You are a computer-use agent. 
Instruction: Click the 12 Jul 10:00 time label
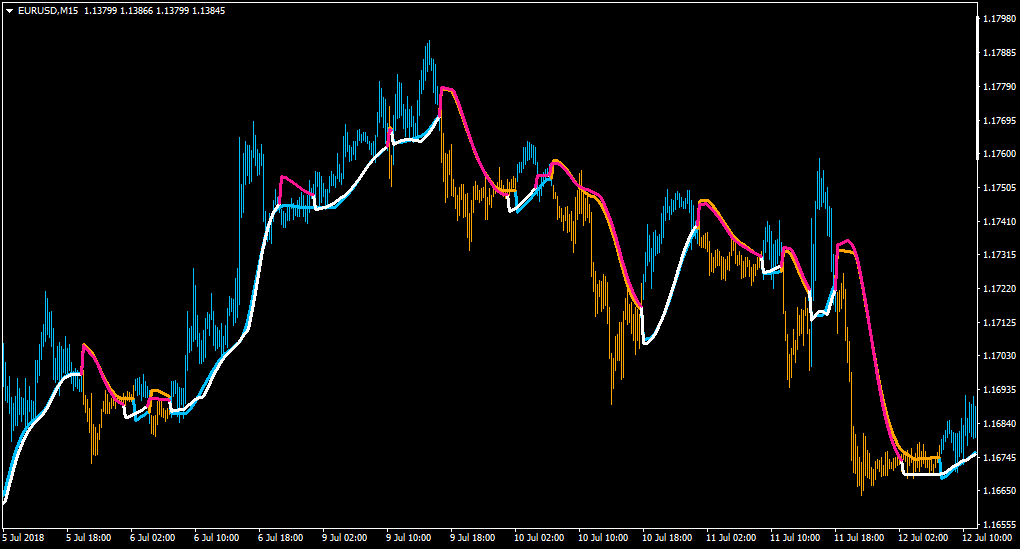987,538
